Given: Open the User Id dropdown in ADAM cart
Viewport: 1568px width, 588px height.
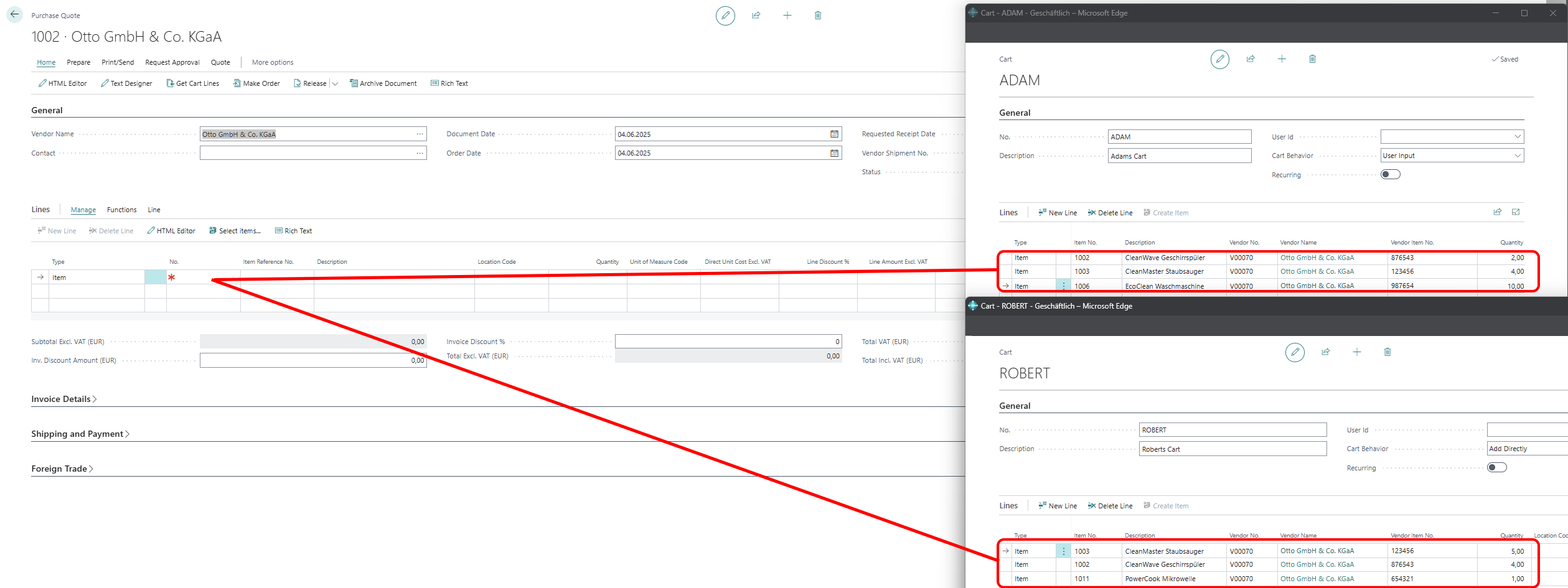Looking at the screenshot, I should (x=1518, y=137).
